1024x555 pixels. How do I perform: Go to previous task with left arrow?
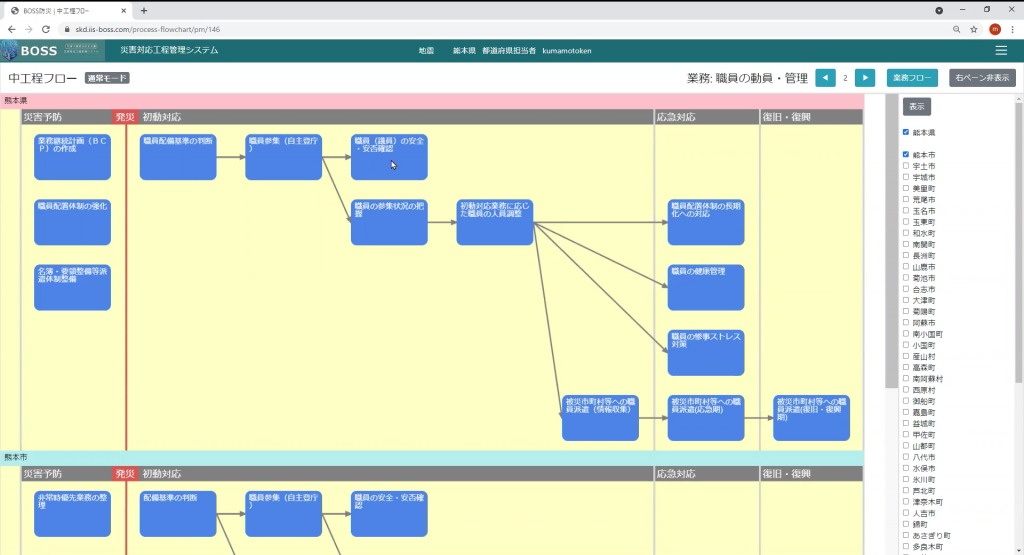point(825,78)
